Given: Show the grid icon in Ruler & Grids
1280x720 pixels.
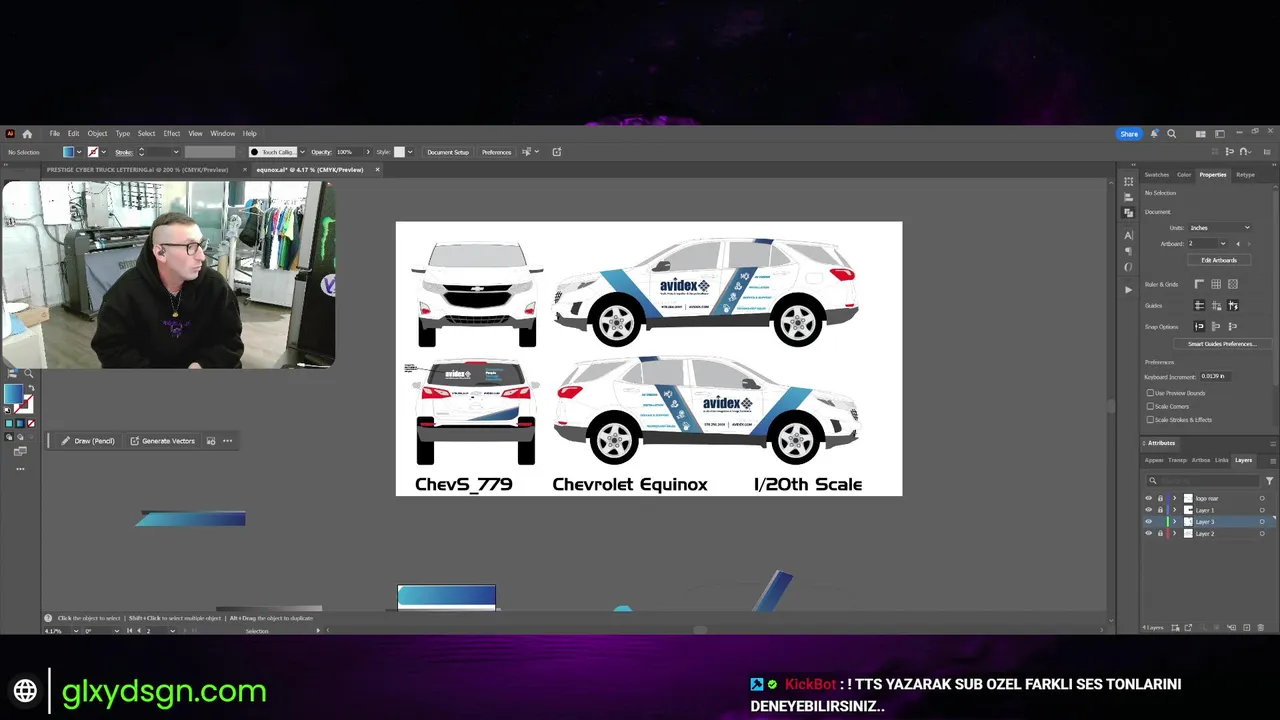Looking at the screenshot, I should pos(1216,284).
